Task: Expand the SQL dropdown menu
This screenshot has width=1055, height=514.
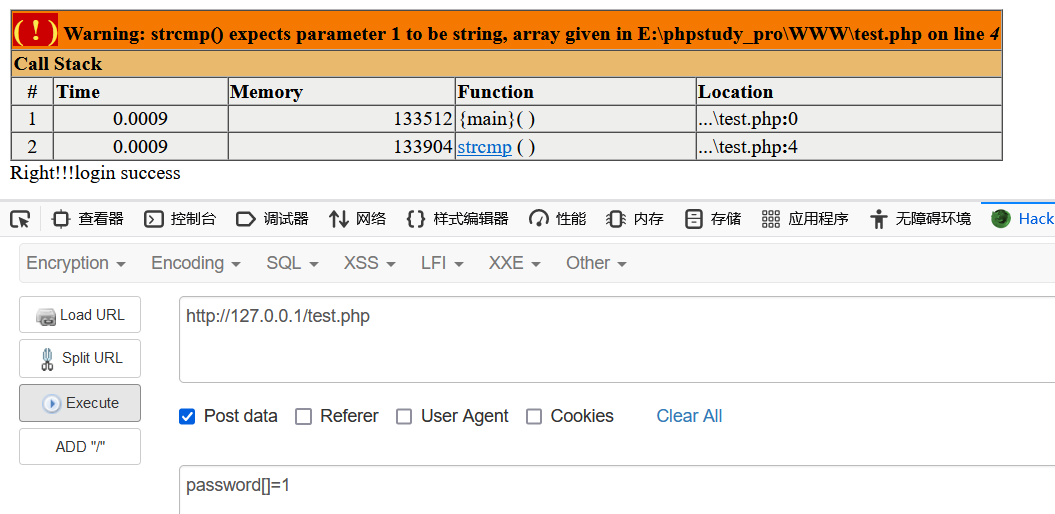Action: click(292, 263)
